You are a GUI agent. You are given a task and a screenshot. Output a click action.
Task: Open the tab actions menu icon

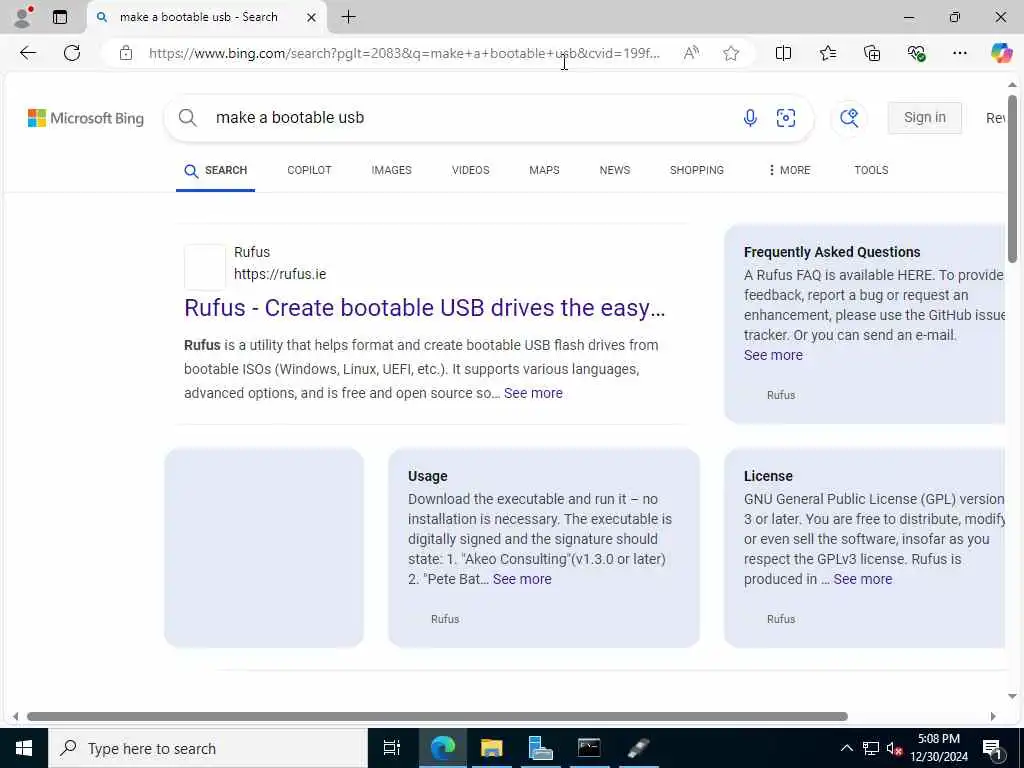pos(60,17)
